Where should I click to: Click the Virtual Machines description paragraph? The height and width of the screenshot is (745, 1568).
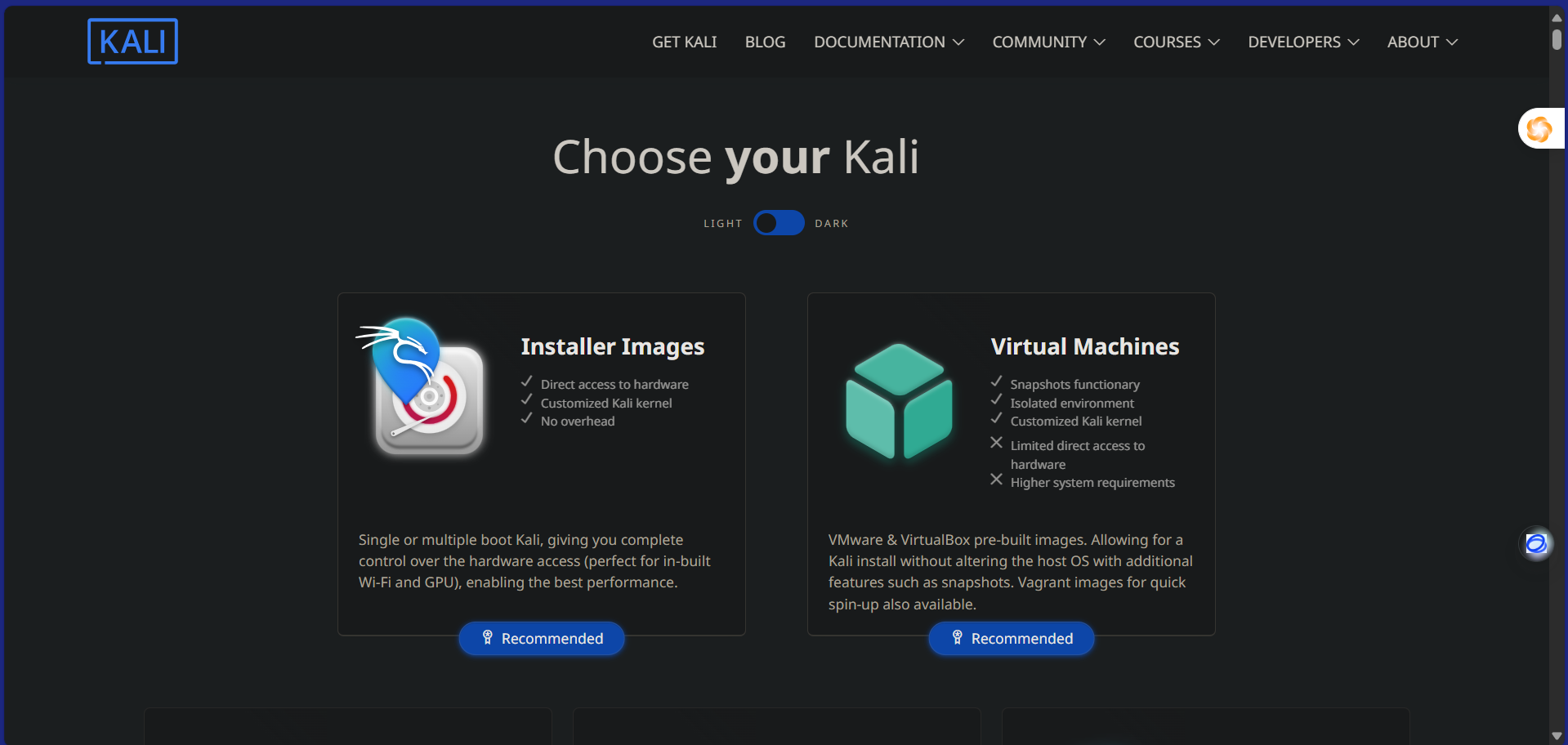point(1011,572)
